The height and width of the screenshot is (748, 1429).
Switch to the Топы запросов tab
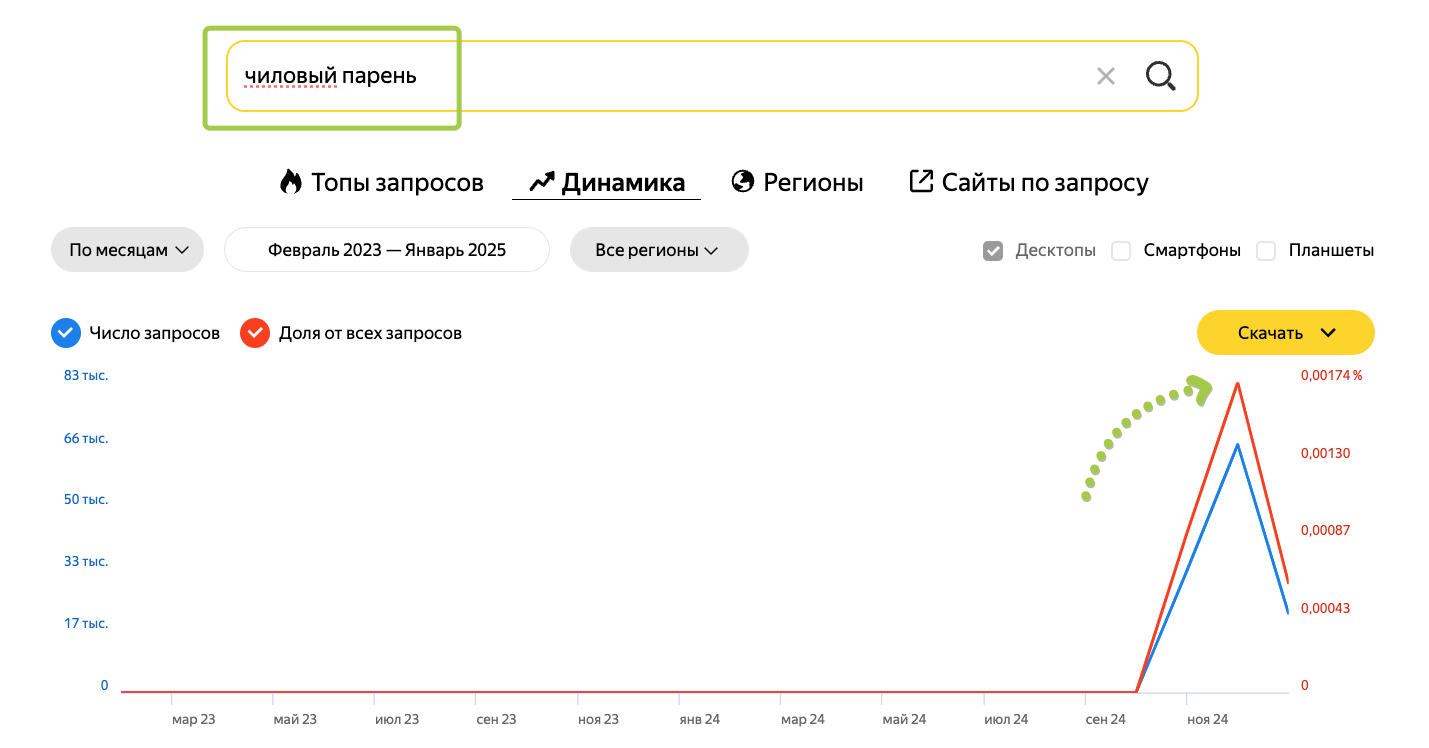pos(397,183)
